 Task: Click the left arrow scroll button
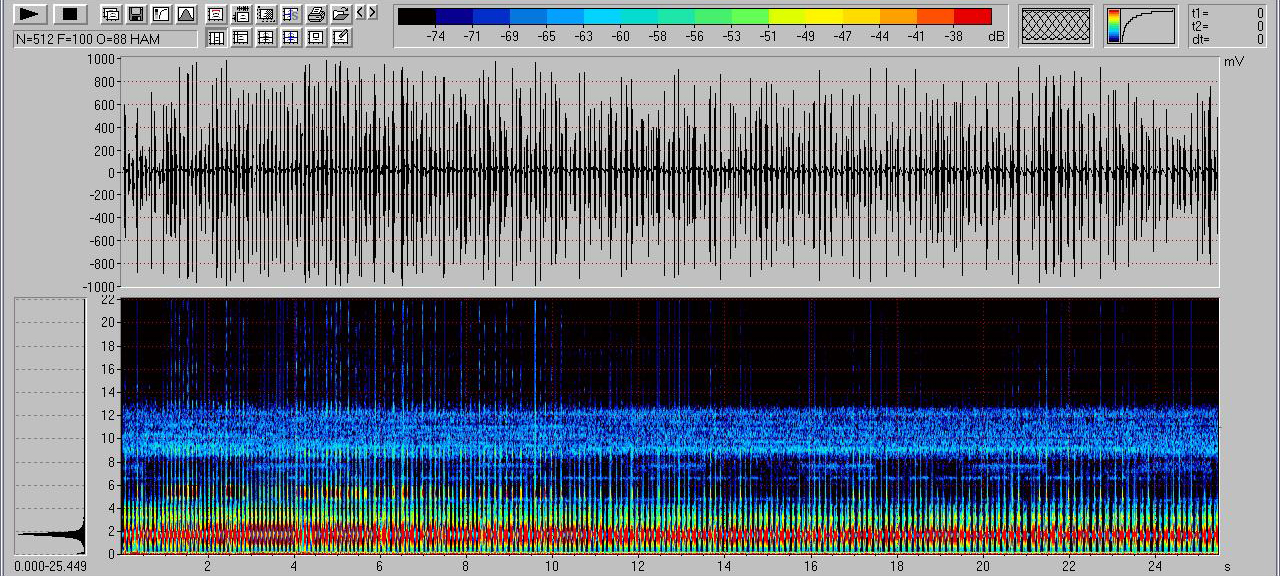coord(361,13)
